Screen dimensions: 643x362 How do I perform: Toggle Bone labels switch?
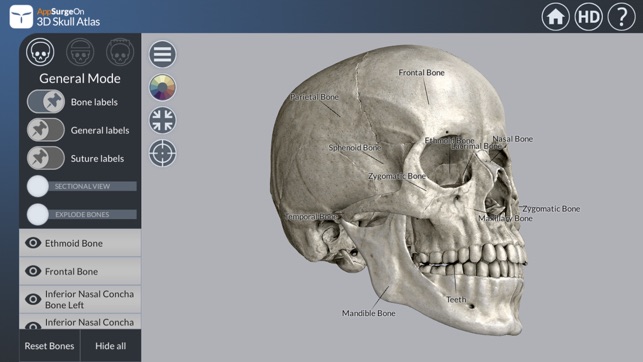coord(46,101)
